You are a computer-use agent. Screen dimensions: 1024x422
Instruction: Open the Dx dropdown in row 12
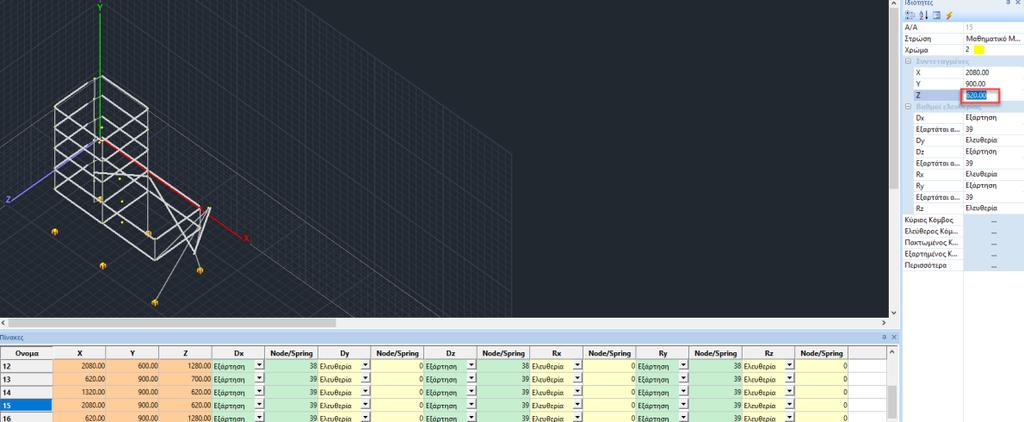(259, 366)
